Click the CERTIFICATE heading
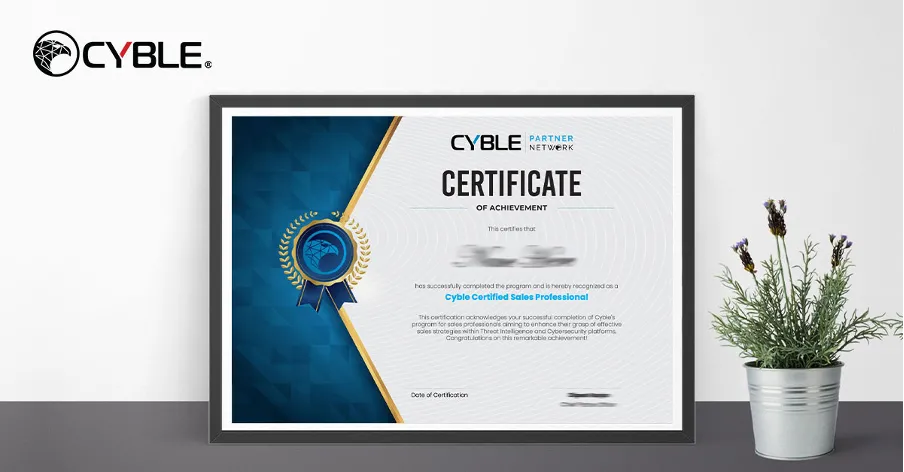This screenshot has height=472, width=904. pyautogui.click(x=511, y=184)
